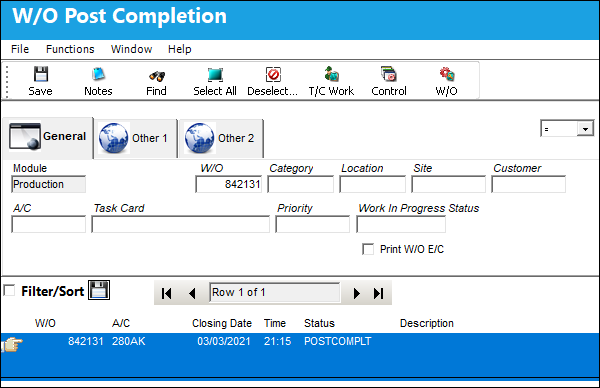This screenshot has width=600, height=388.
Task: Click the Work In Progress Status field
Action: 401,224
